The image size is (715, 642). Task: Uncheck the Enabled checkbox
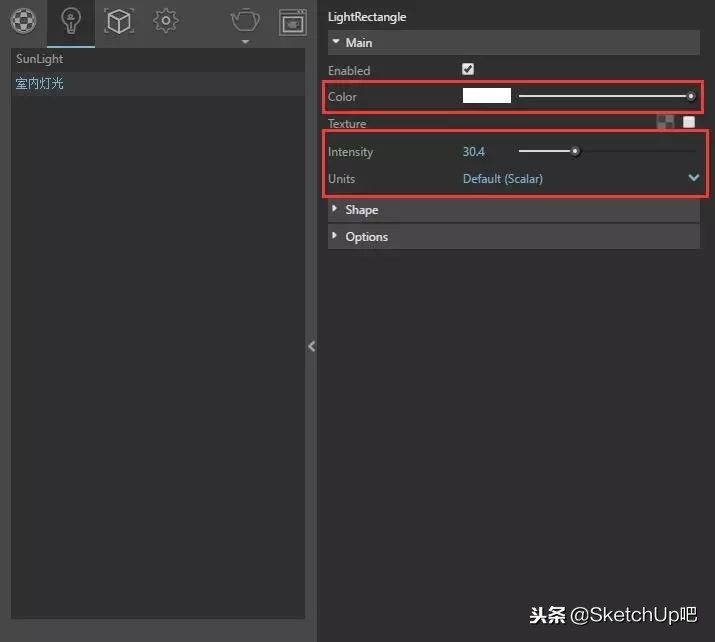point(468,69)
